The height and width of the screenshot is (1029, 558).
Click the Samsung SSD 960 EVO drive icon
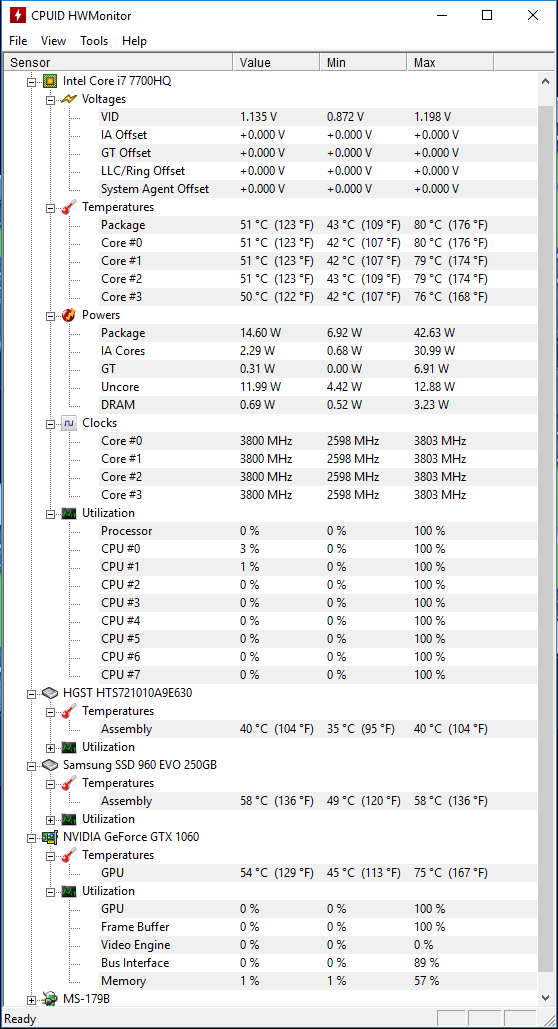pyautogui.click(x=50, y=765)
